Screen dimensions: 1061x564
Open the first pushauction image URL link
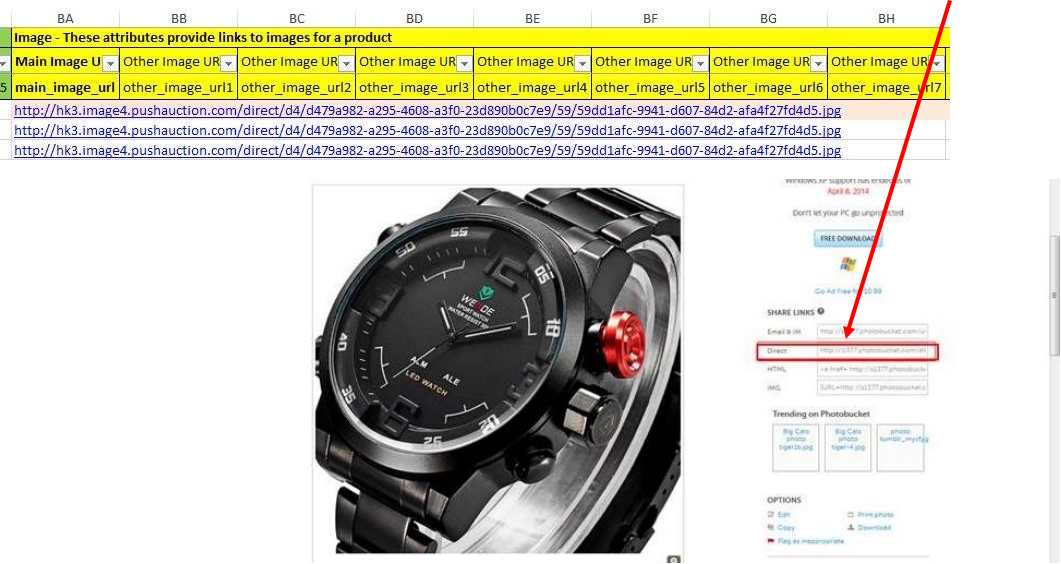[427, 110]
